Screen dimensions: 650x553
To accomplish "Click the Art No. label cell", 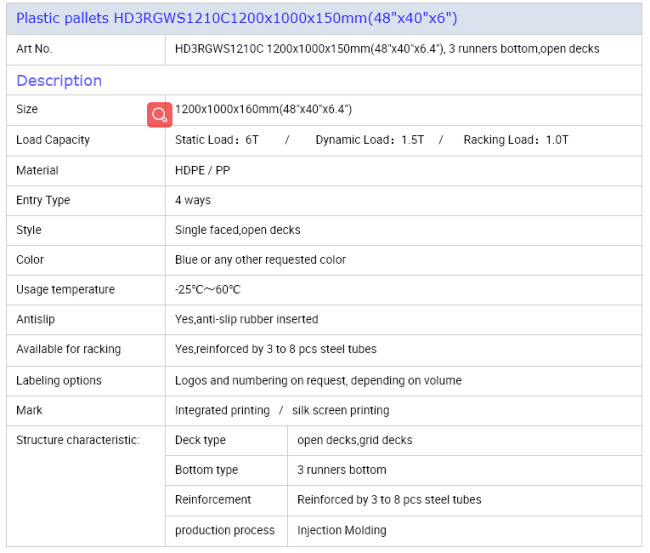I will click(35, 48).
